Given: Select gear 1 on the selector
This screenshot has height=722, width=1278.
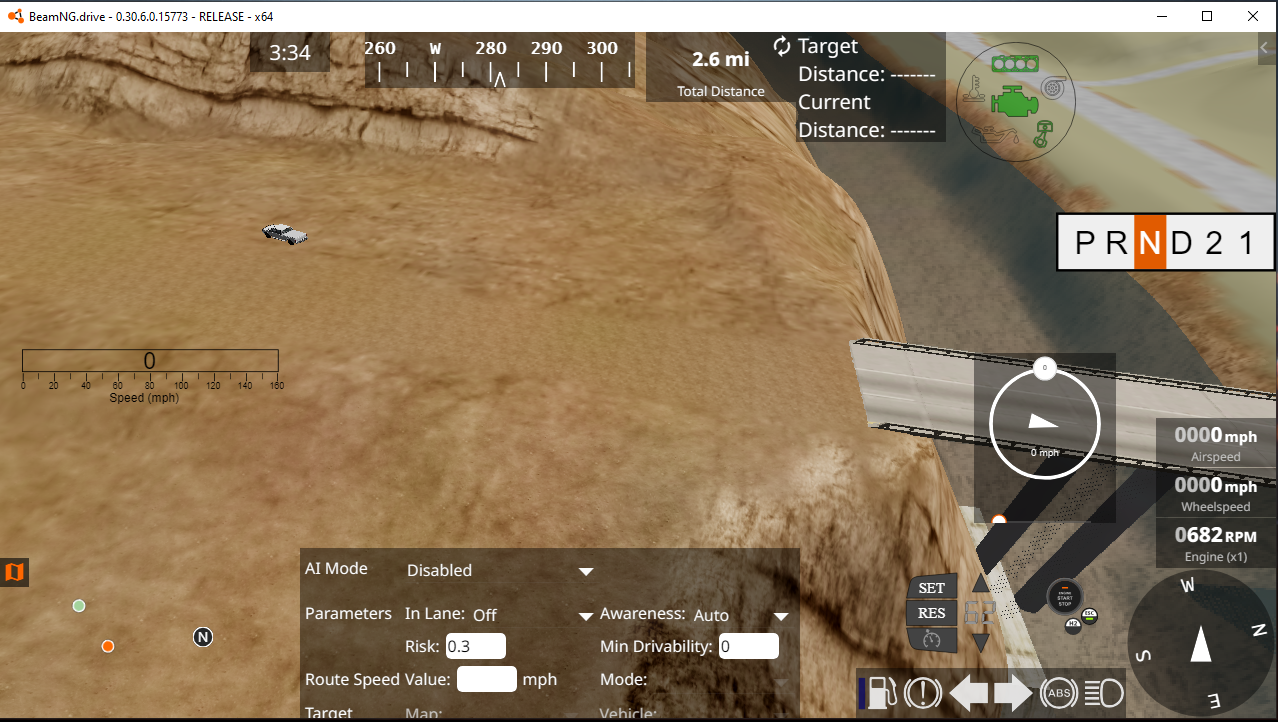Looking at the screenshot, I should tap(1246, 243).
